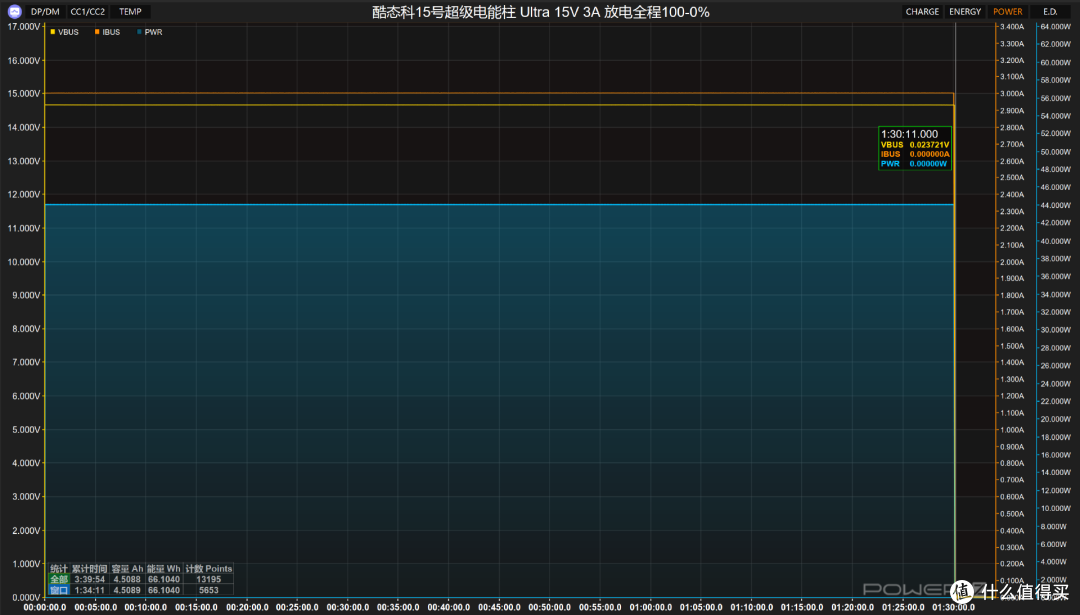Click the VBUS 0.023721V readout
The image size is (1080, 615).
[915, 145]
